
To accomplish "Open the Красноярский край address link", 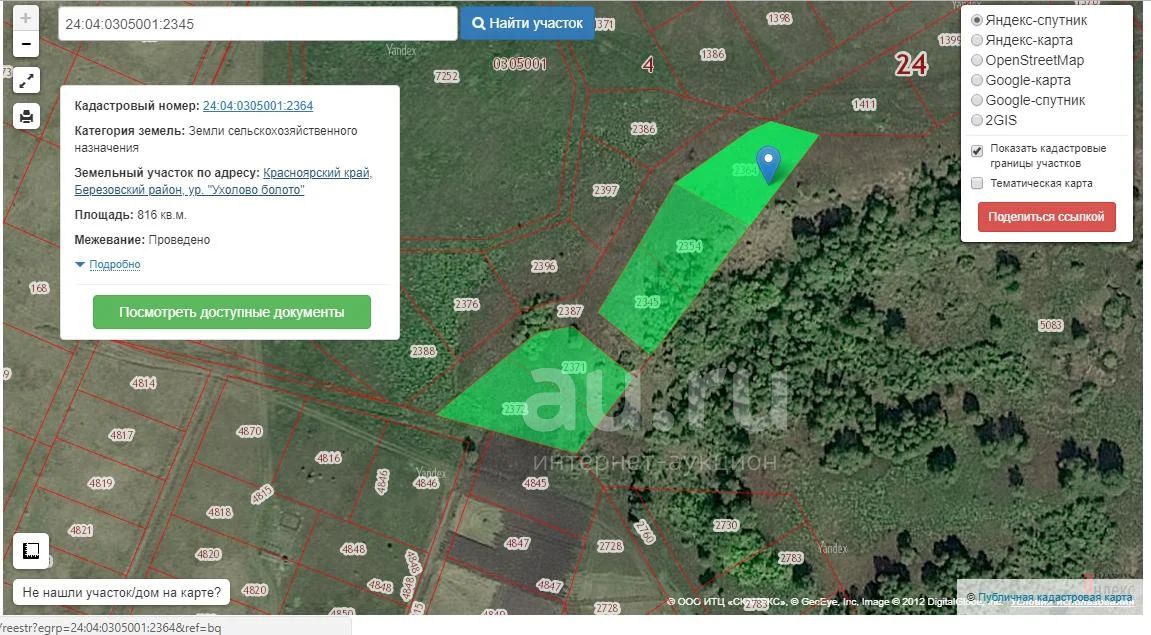I will pyautogui.click(x=317, y=173).
